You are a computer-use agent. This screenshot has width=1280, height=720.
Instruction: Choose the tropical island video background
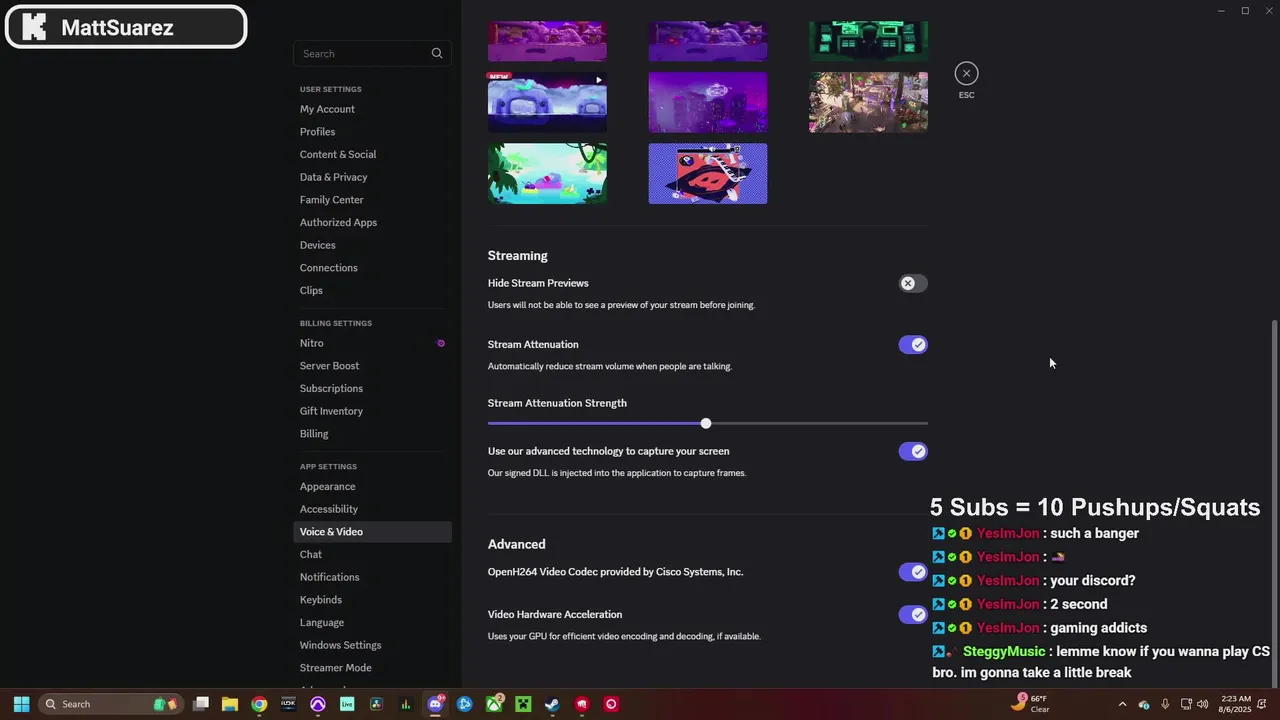tap(547, 173)
